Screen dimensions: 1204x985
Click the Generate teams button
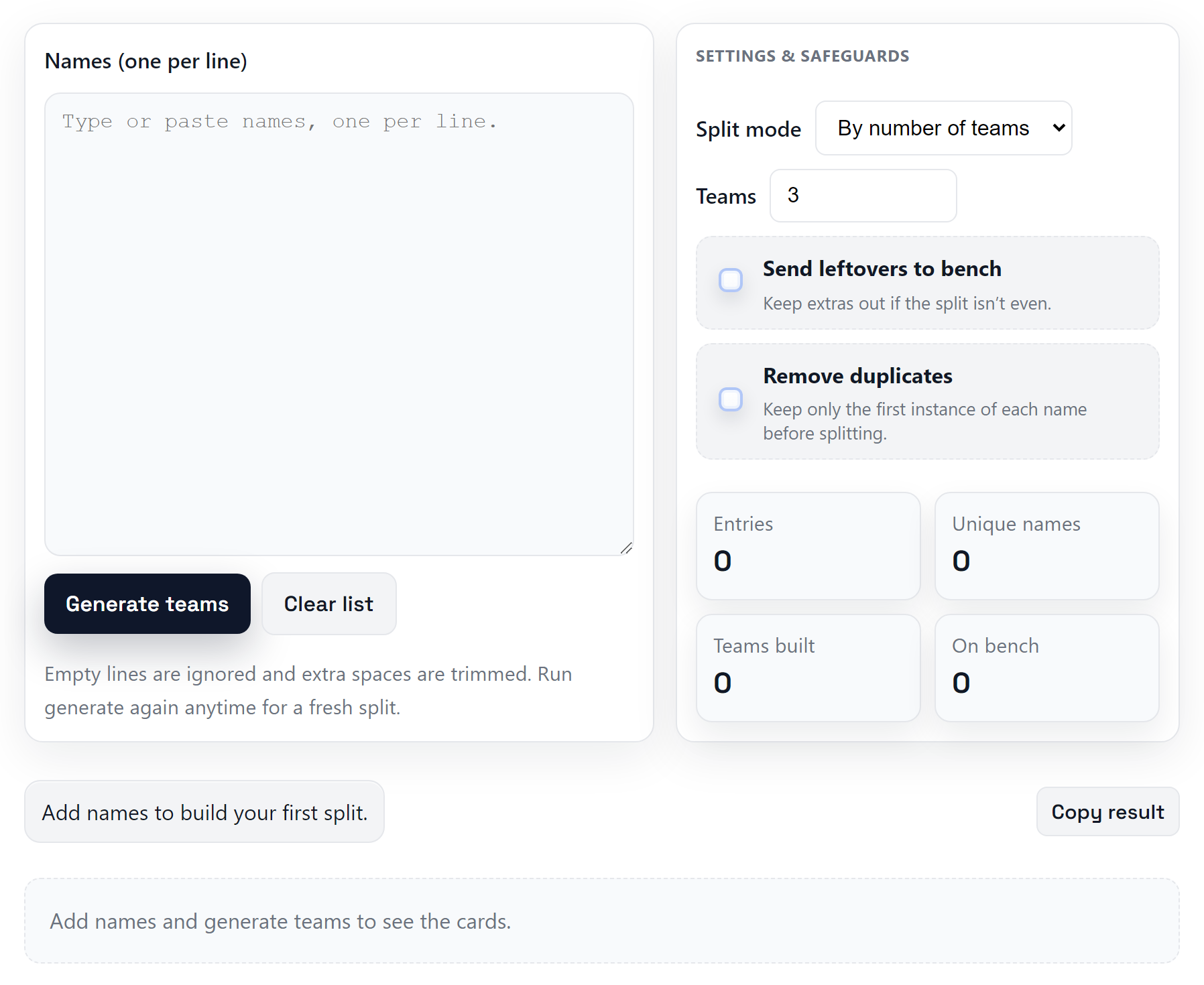[147, 604]
